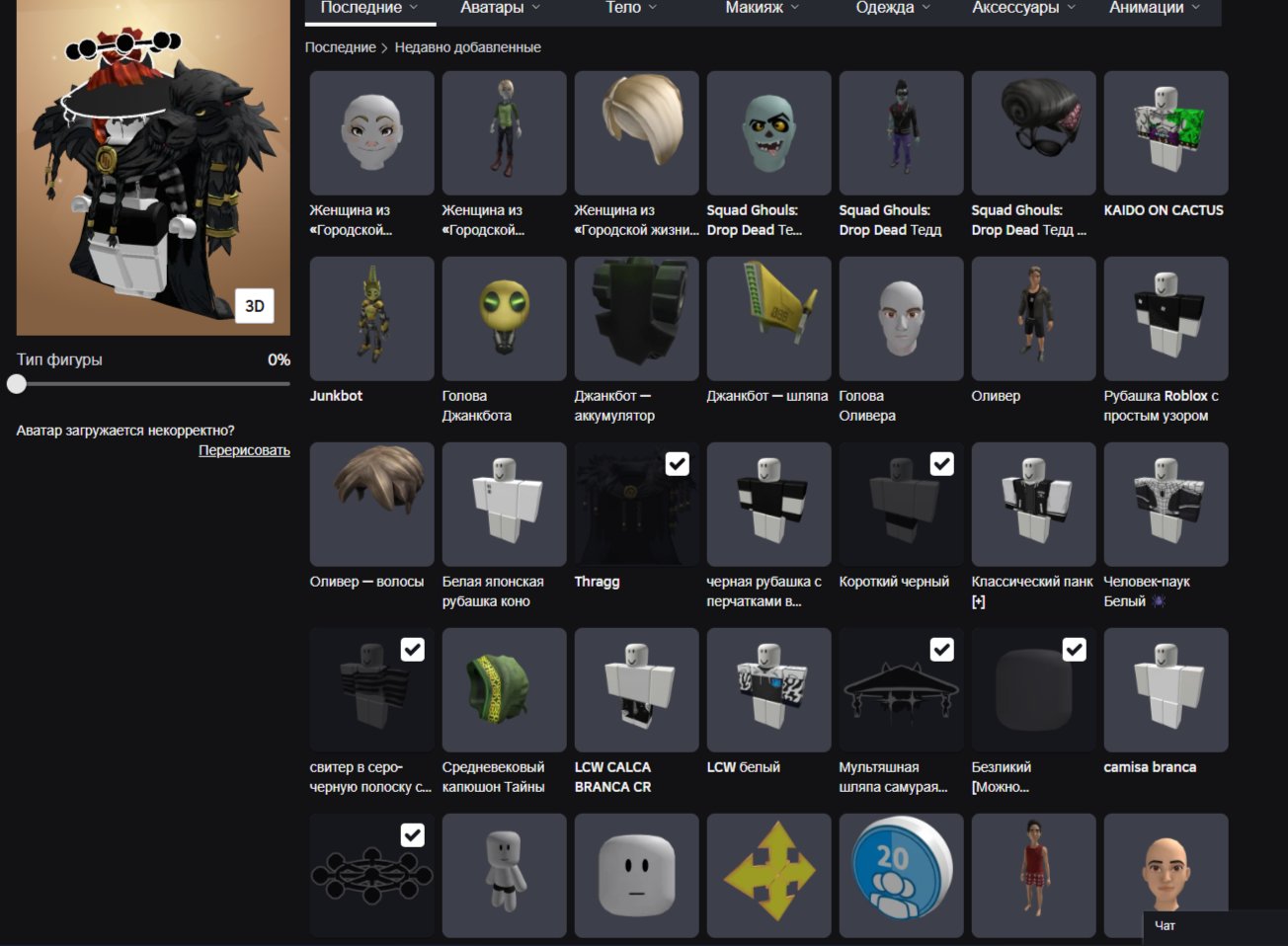Select the blonde hair Женщина из Городской жизни item
This screenshot has height=946, width=1288.
coord(636,132)
